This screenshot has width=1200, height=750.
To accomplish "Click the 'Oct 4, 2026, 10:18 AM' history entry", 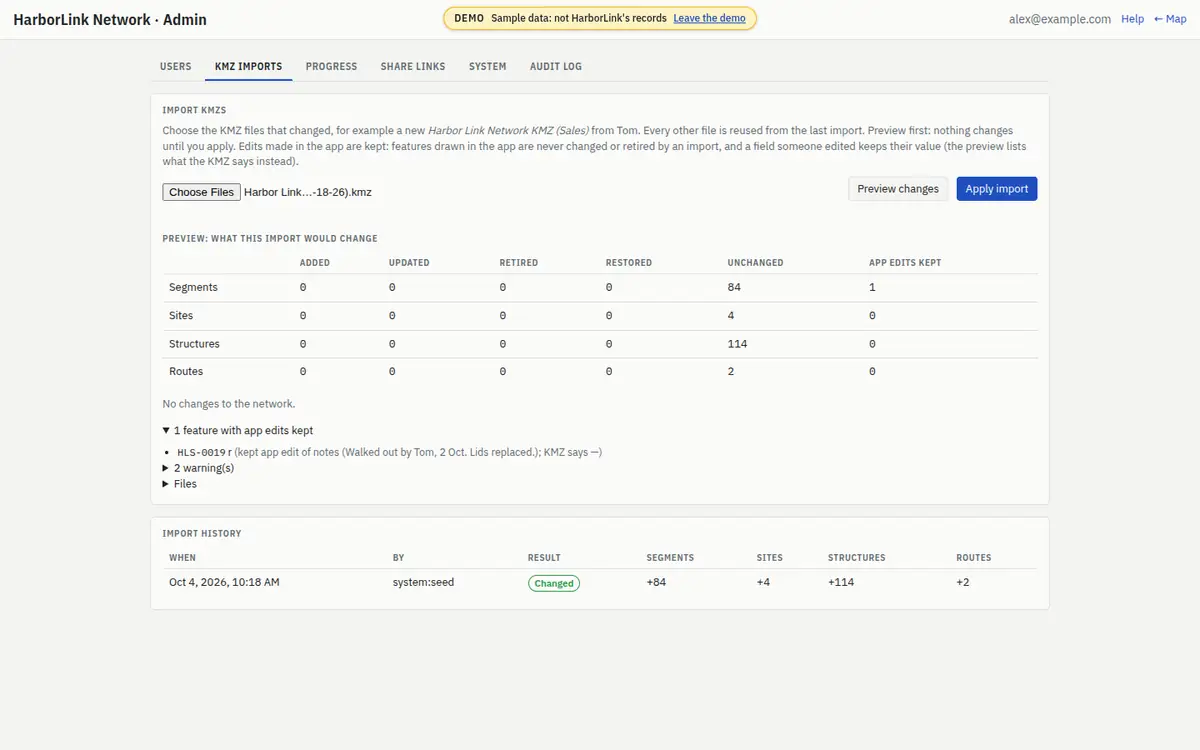I will [224, 582].
